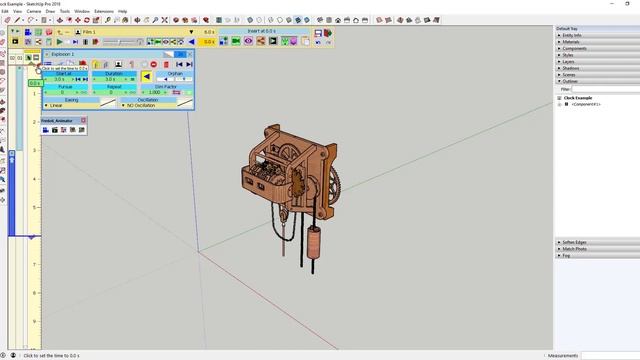Click the step-forward button in Animator toolbar
The width and height of the screenshot is (640, 360).
pyautogui.click(x=76, y=42)
